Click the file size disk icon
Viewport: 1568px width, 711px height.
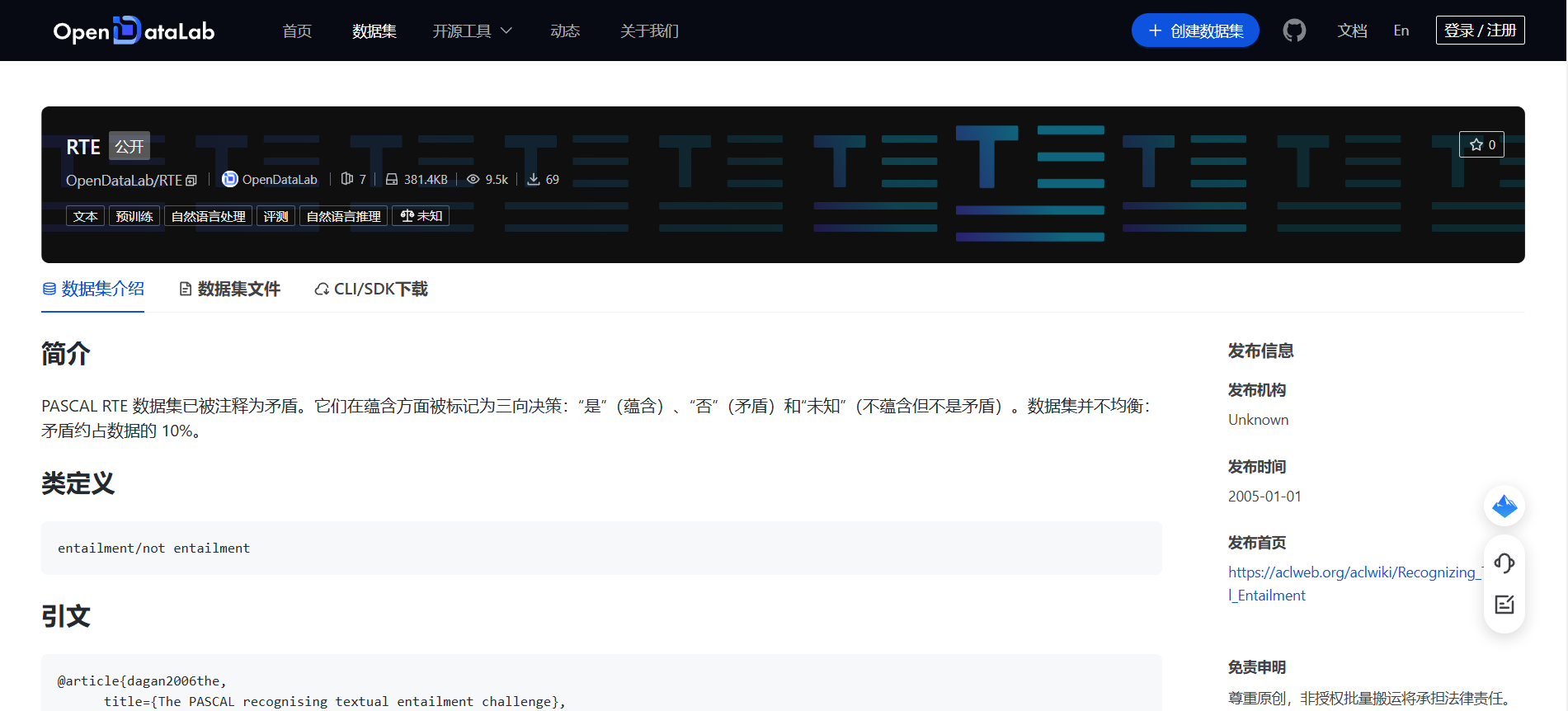[x=392, y=179]
